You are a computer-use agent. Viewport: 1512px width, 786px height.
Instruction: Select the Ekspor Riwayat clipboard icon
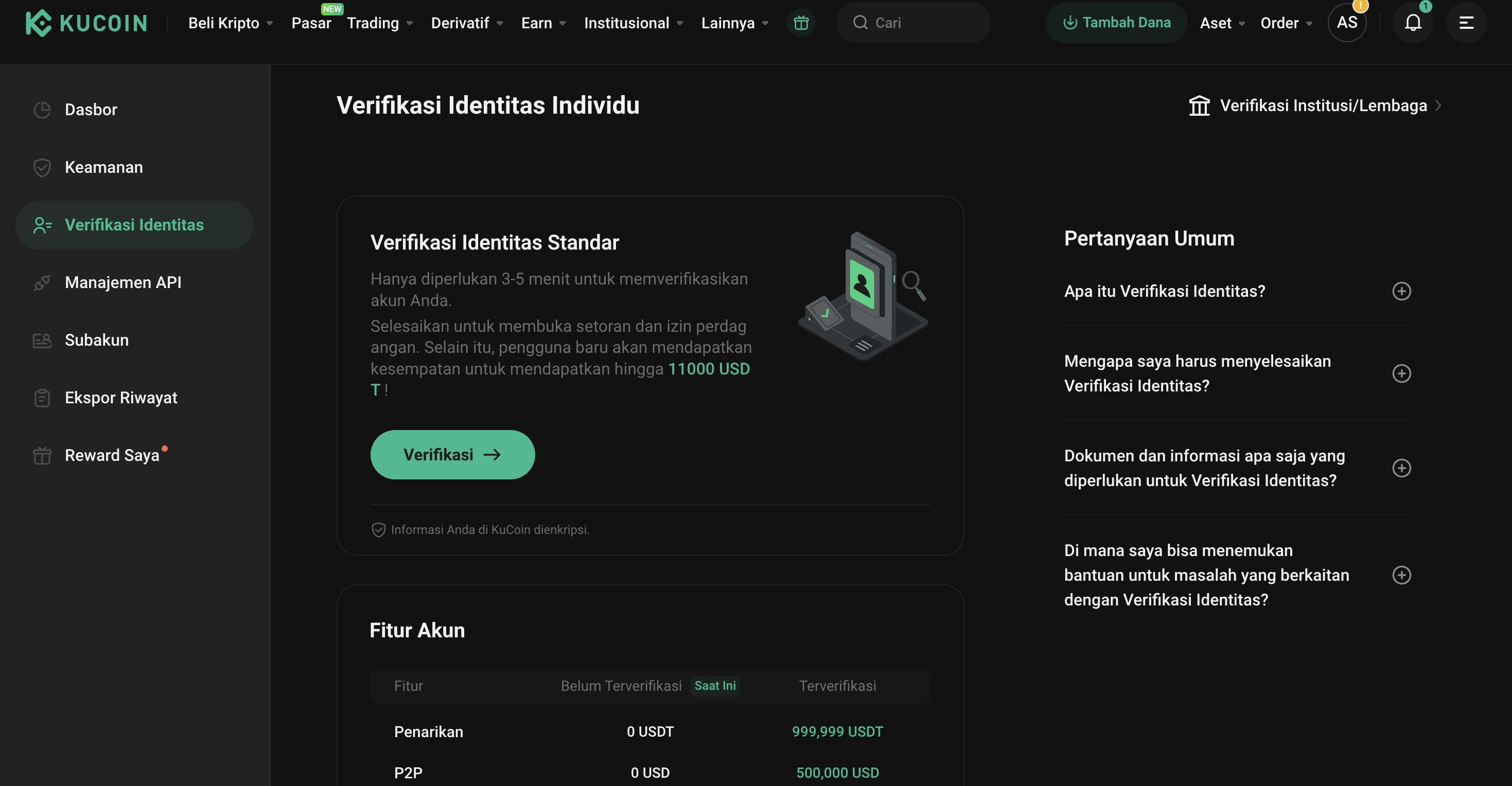[x=41, y=397]
